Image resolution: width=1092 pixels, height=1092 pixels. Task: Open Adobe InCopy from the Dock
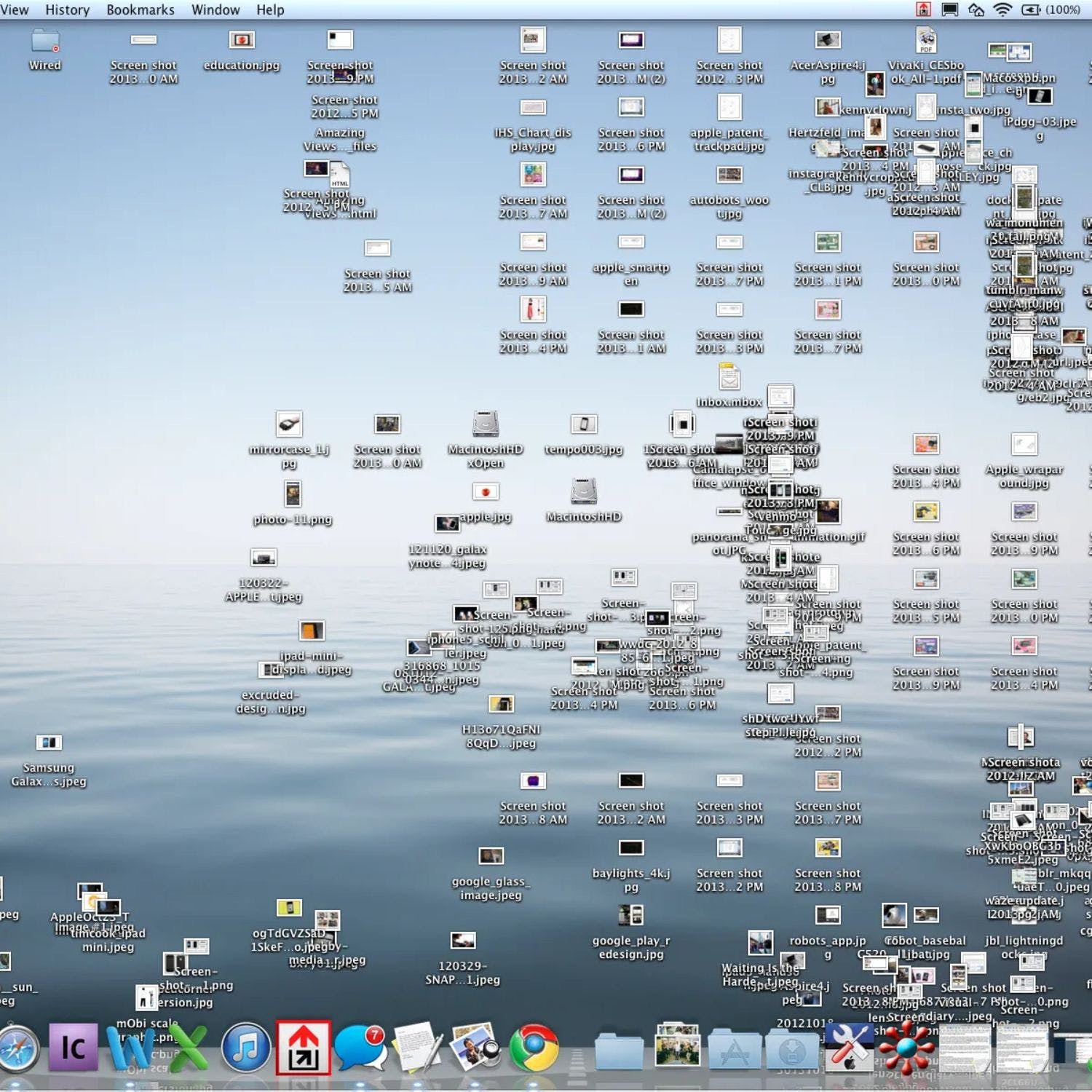[x=73, y=1047]
